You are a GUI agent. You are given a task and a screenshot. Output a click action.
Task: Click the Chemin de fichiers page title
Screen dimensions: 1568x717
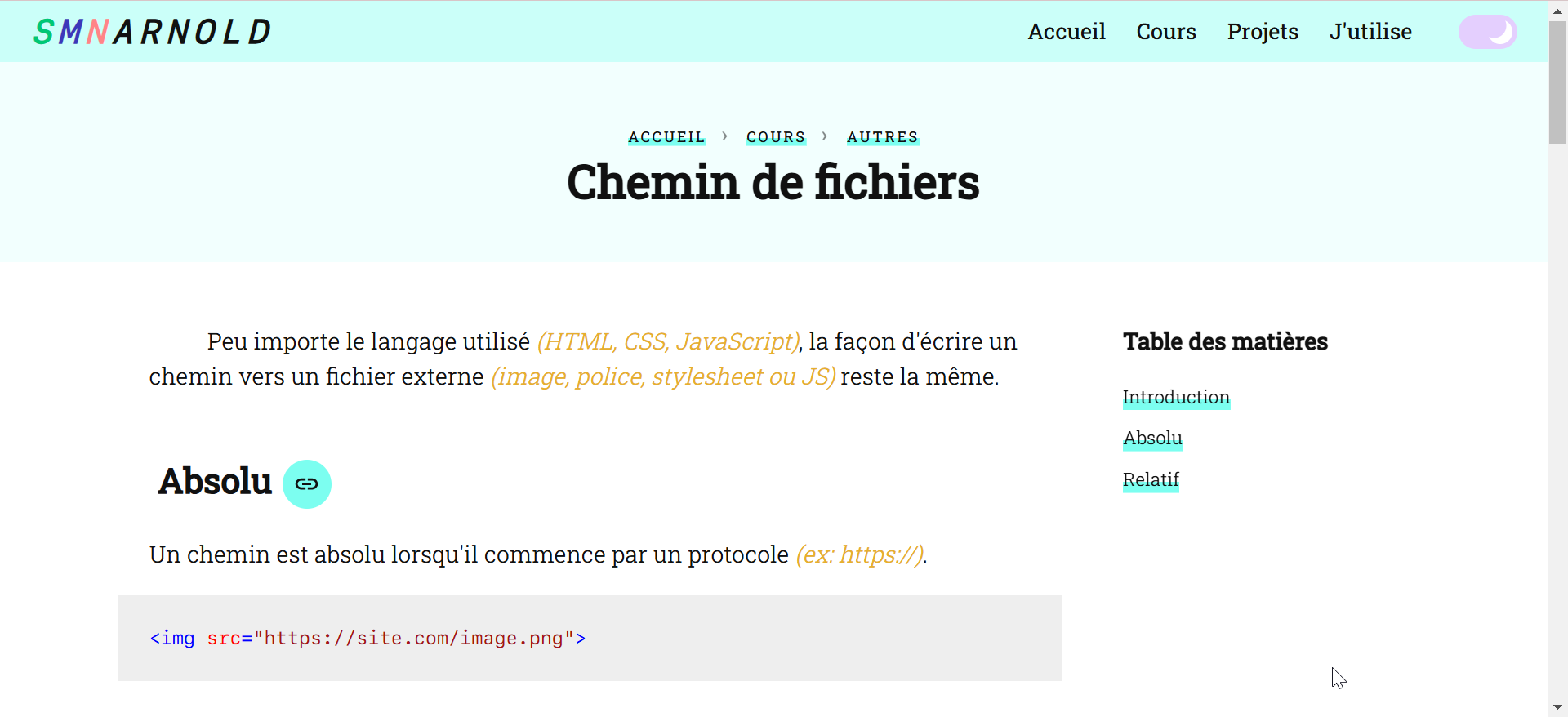pos(773,182)
